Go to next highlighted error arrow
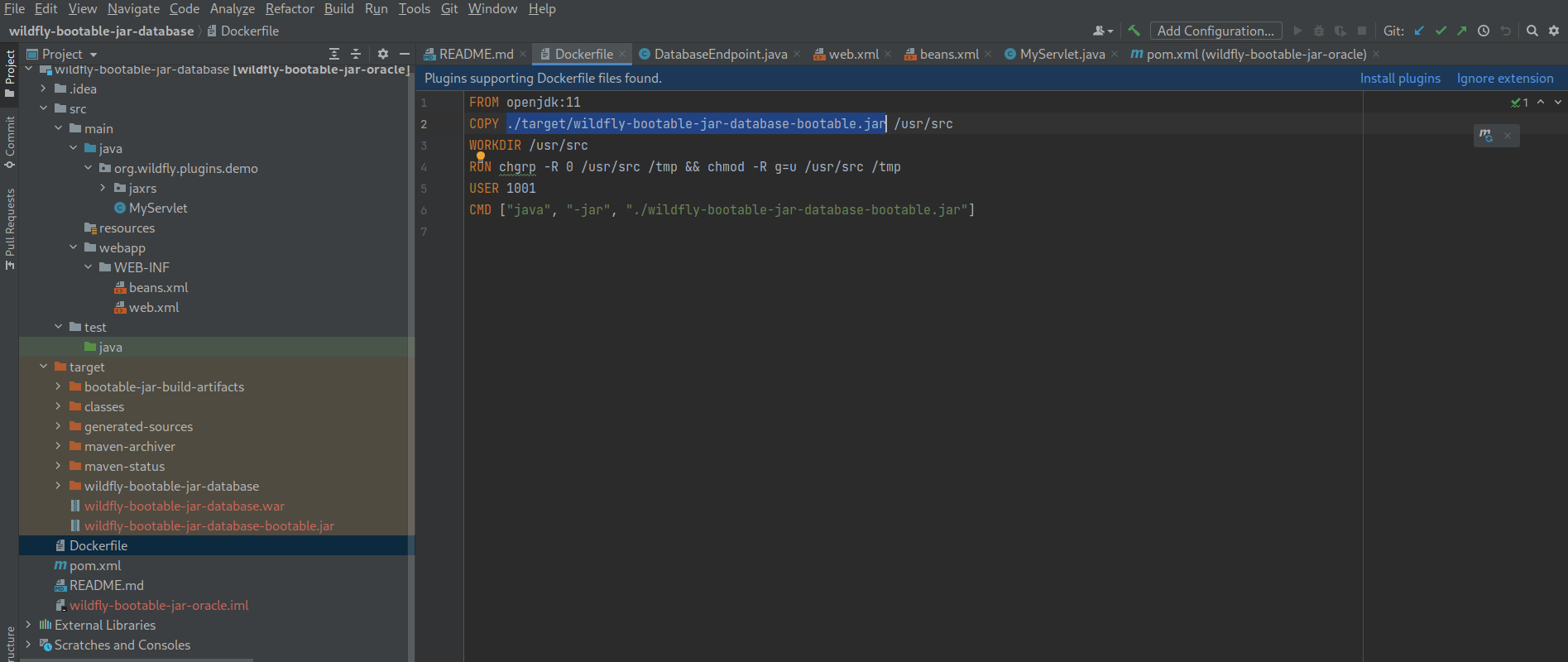 [x=1558, y=102]
